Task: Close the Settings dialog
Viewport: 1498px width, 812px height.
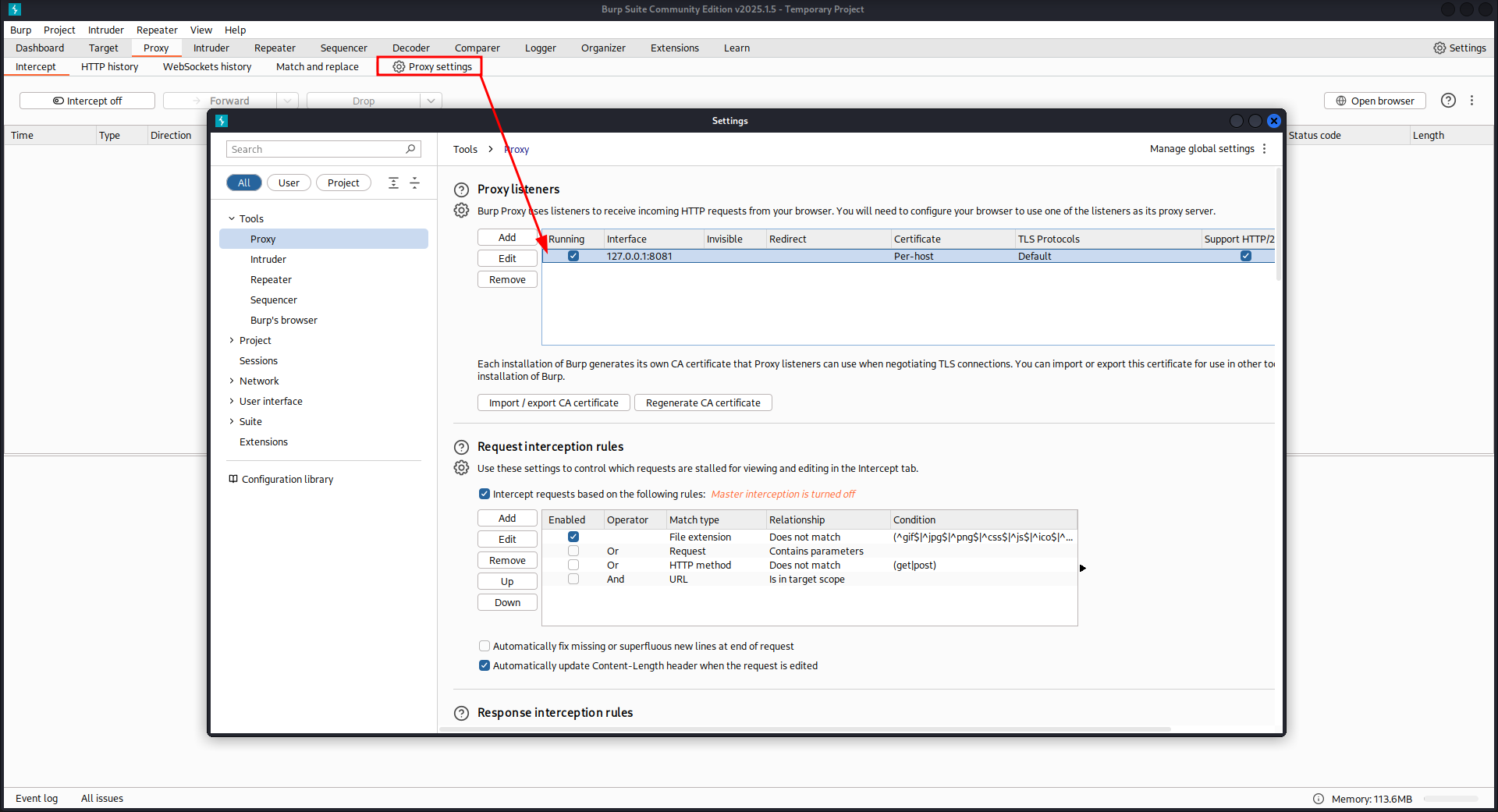Action: (x=1274, y=121)
